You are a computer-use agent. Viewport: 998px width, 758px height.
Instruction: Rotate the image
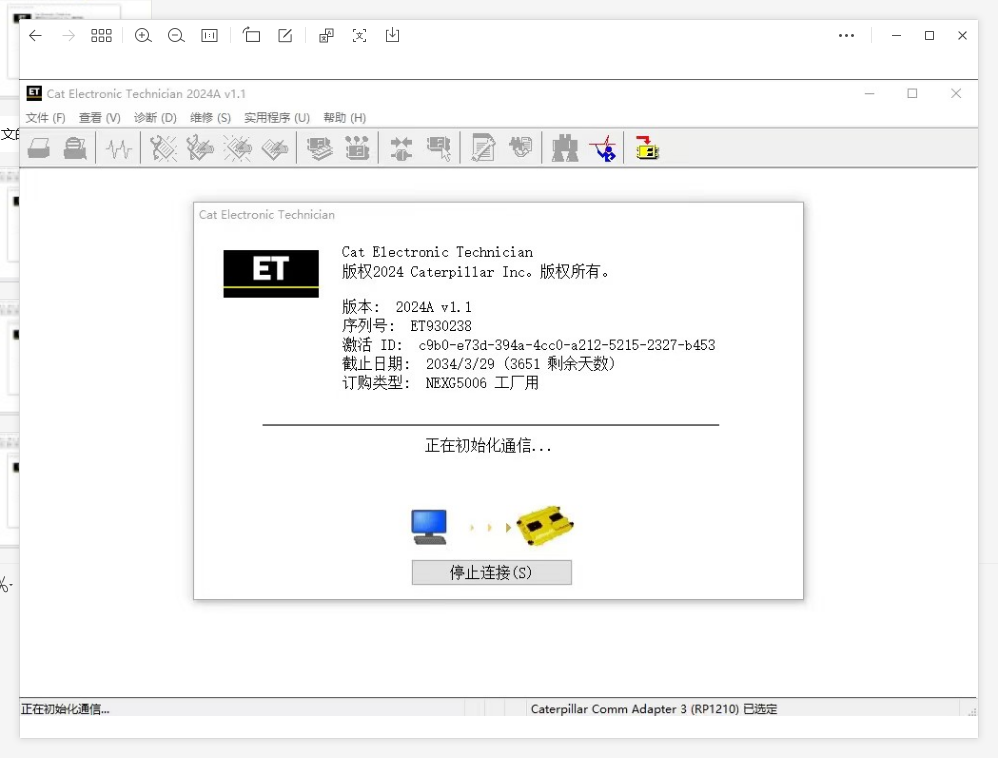click(x=251, y=35)
